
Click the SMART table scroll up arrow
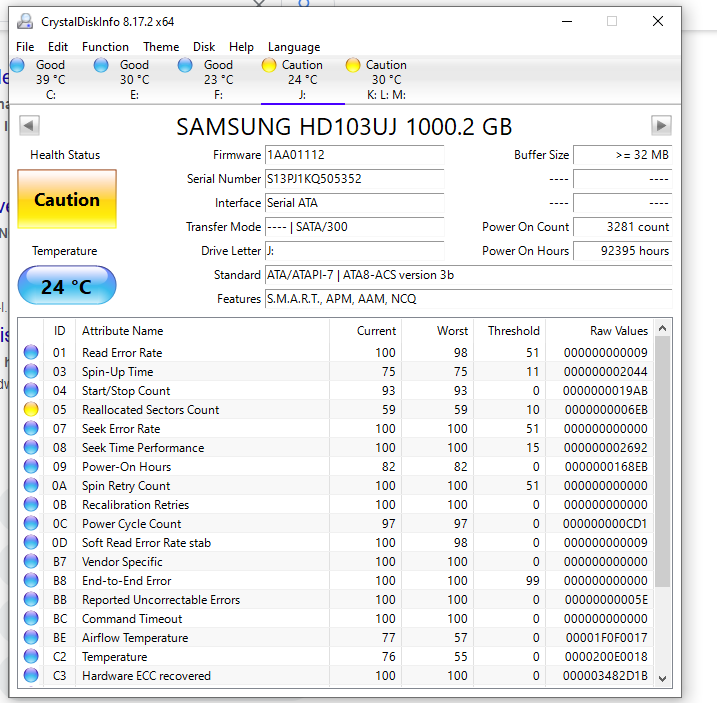click(663, 328)
